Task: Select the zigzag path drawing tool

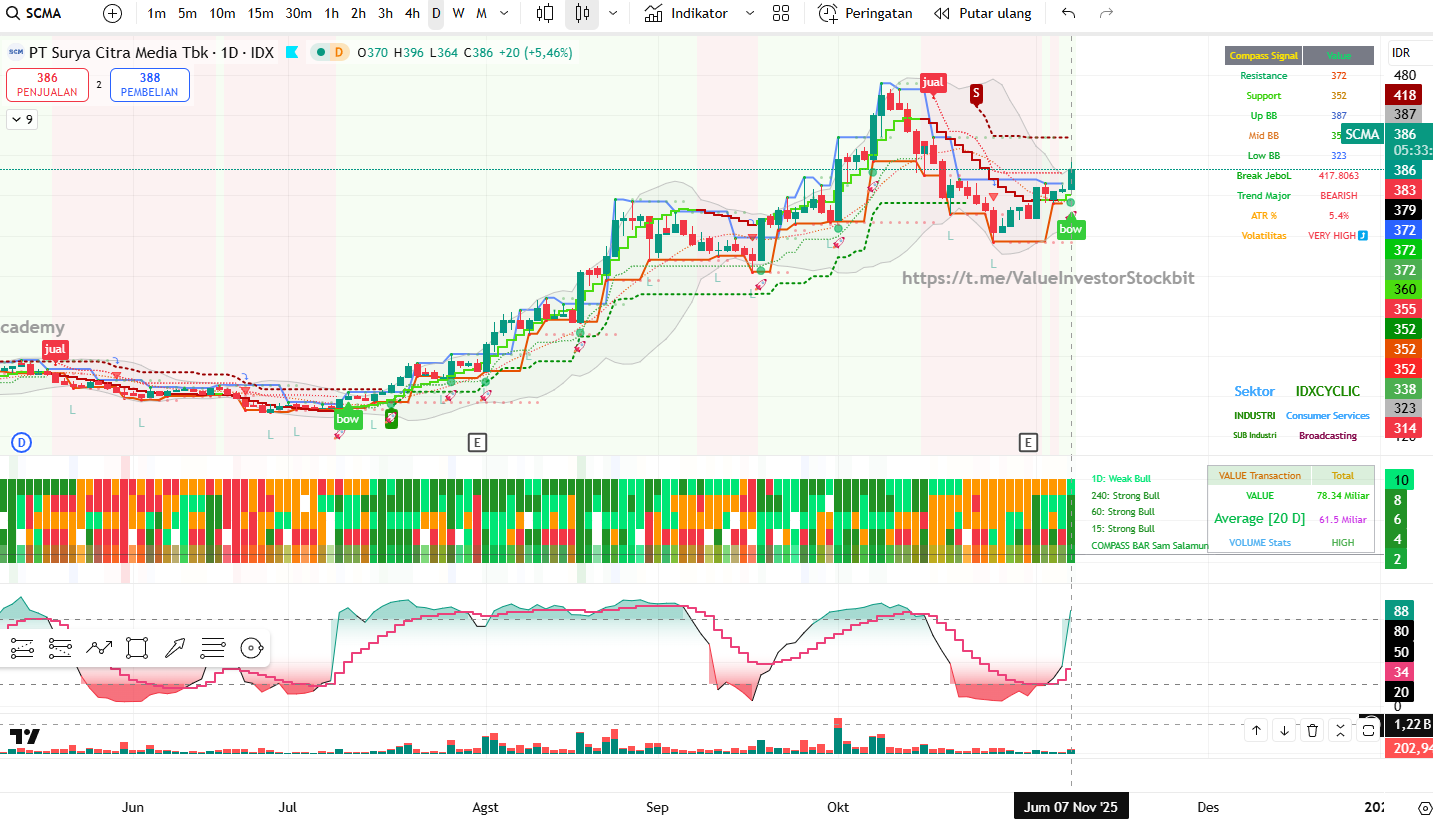Action: [x=99, y=648]
